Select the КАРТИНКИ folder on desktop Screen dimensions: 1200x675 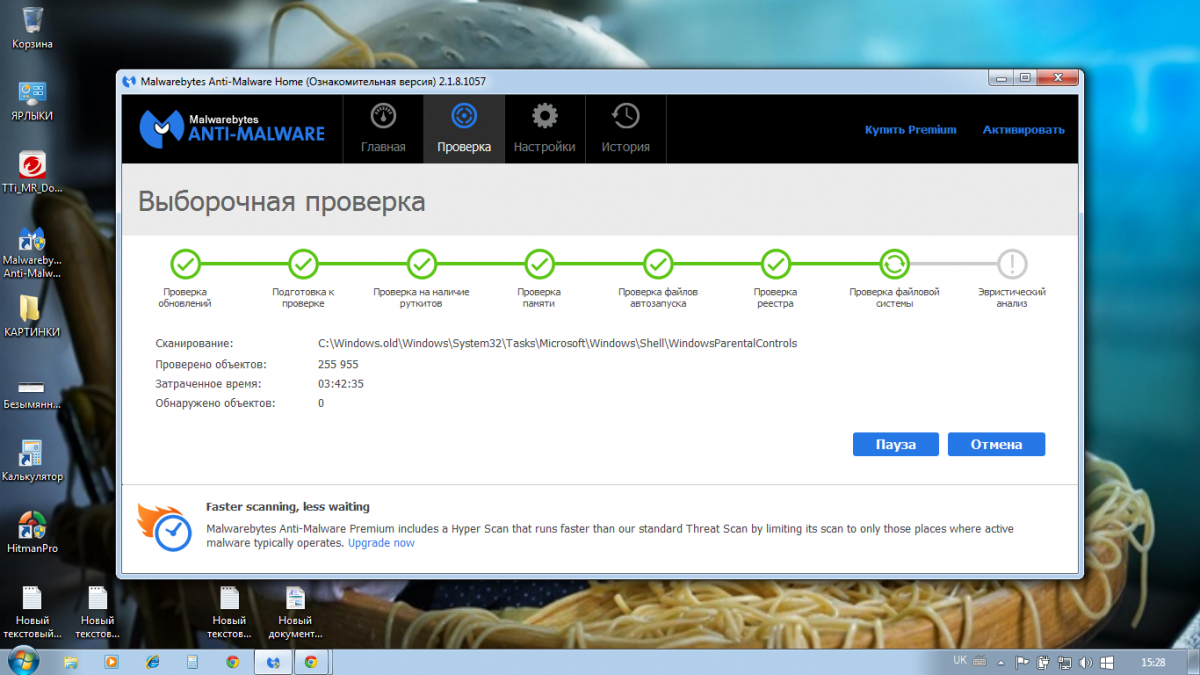pyautogui.click(x=32, y=315)
